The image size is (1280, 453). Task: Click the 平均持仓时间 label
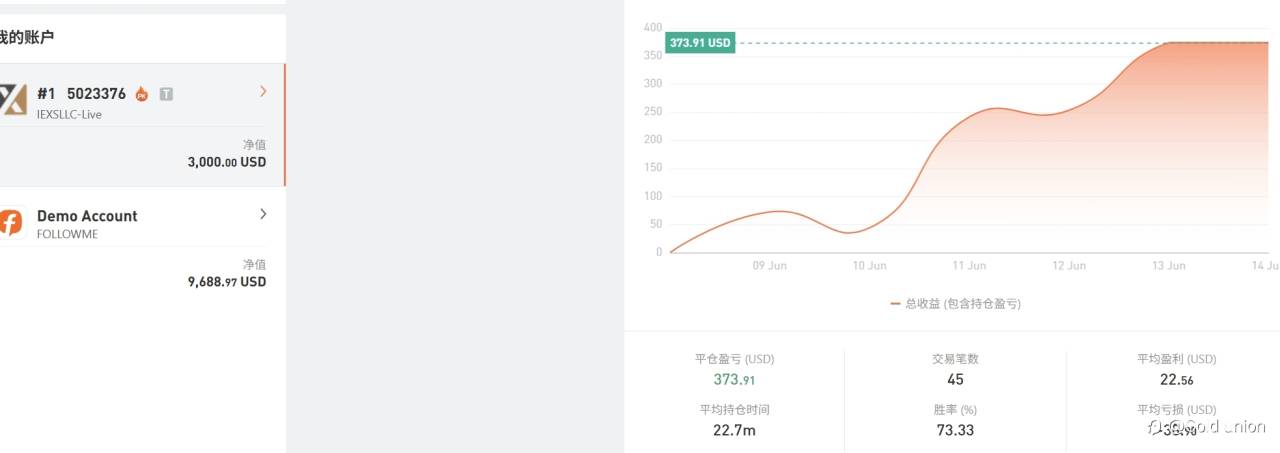pos(734,410)
